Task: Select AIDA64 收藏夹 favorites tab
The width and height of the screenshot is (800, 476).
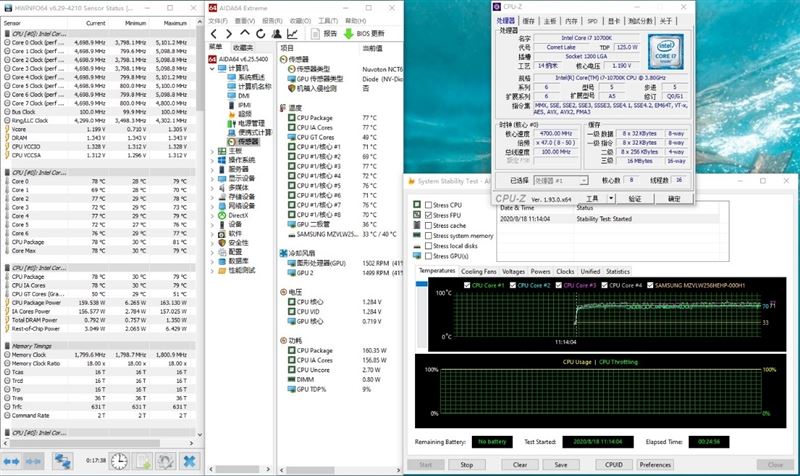Action: pyautogui.click(x=243, y=47)
